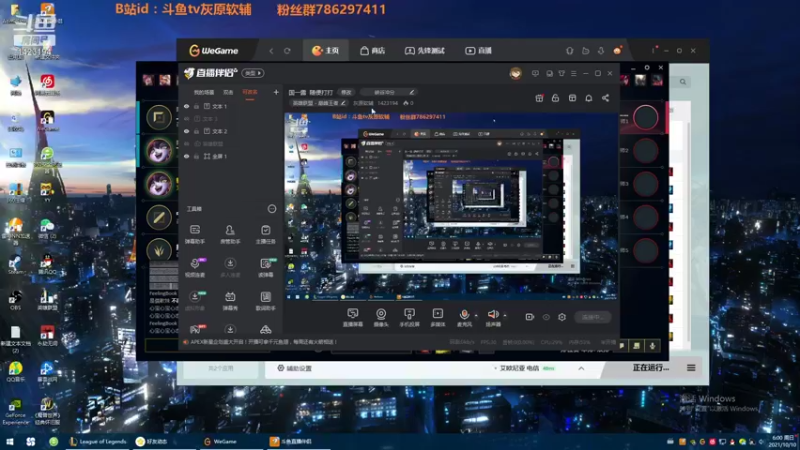
Task: Open the 房管助手 tool
Action: coord(230,234)
